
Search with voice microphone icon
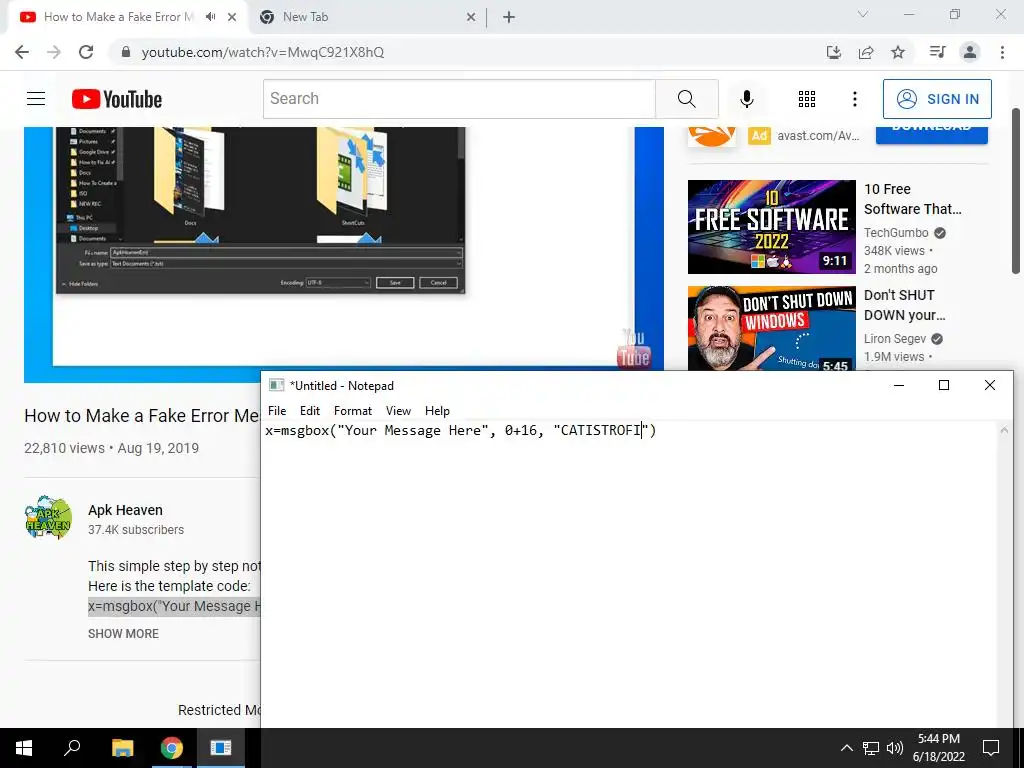point(746,99)
